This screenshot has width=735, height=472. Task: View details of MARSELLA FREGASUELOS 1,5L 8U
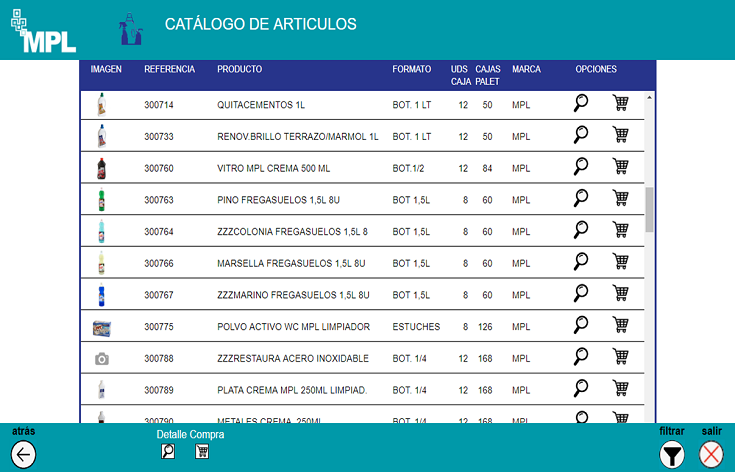pyautogui.click(x=581, y=262)
